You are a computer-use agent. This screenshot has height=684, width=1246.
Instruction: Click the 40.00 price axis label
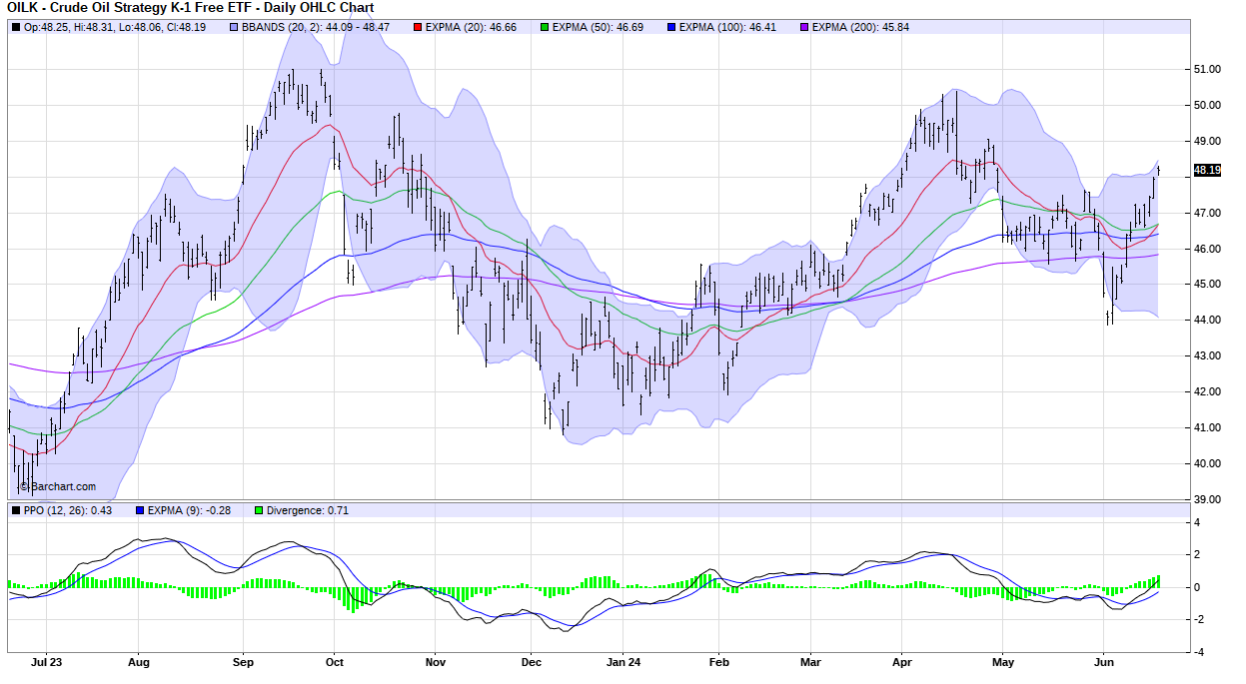tap(1209, 464)
